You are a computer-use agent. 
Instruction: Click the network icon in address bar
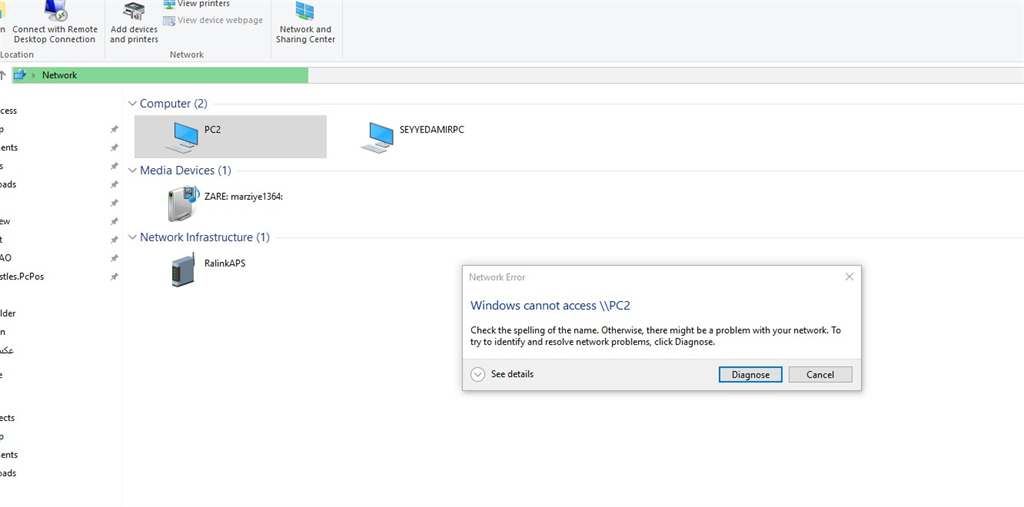[20, 75]
